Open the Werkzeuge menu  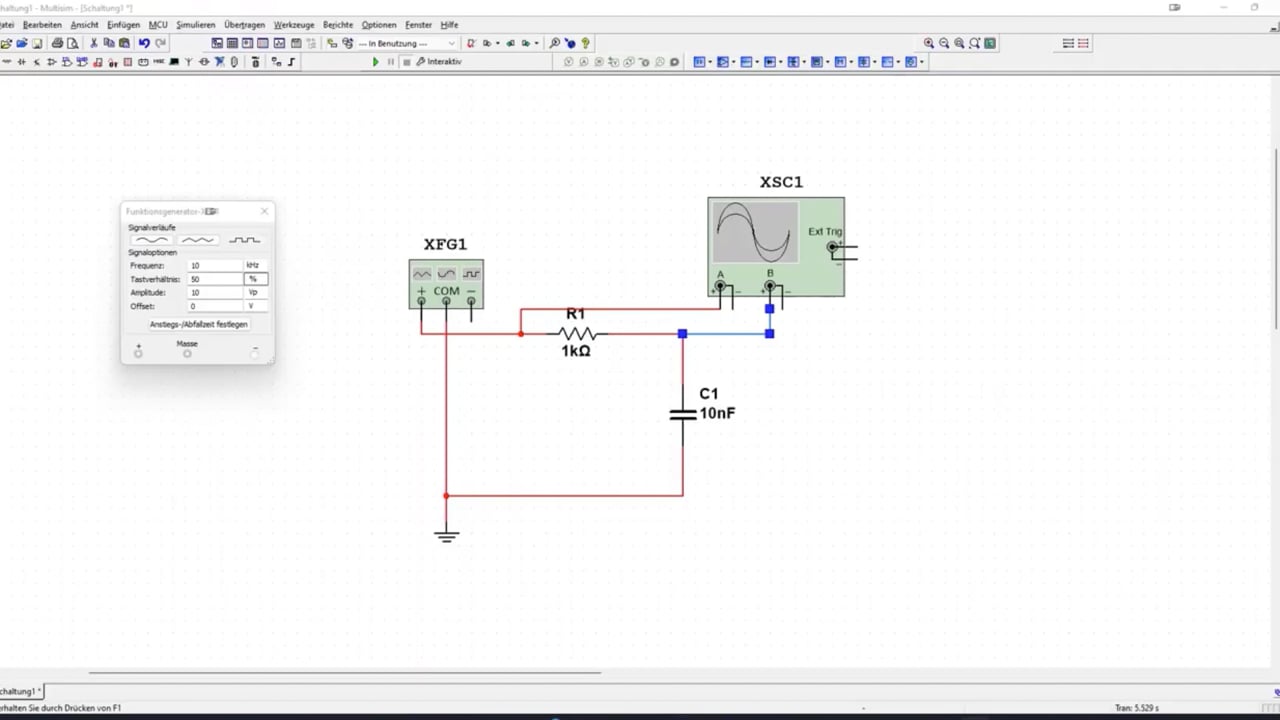pos(294,24)
